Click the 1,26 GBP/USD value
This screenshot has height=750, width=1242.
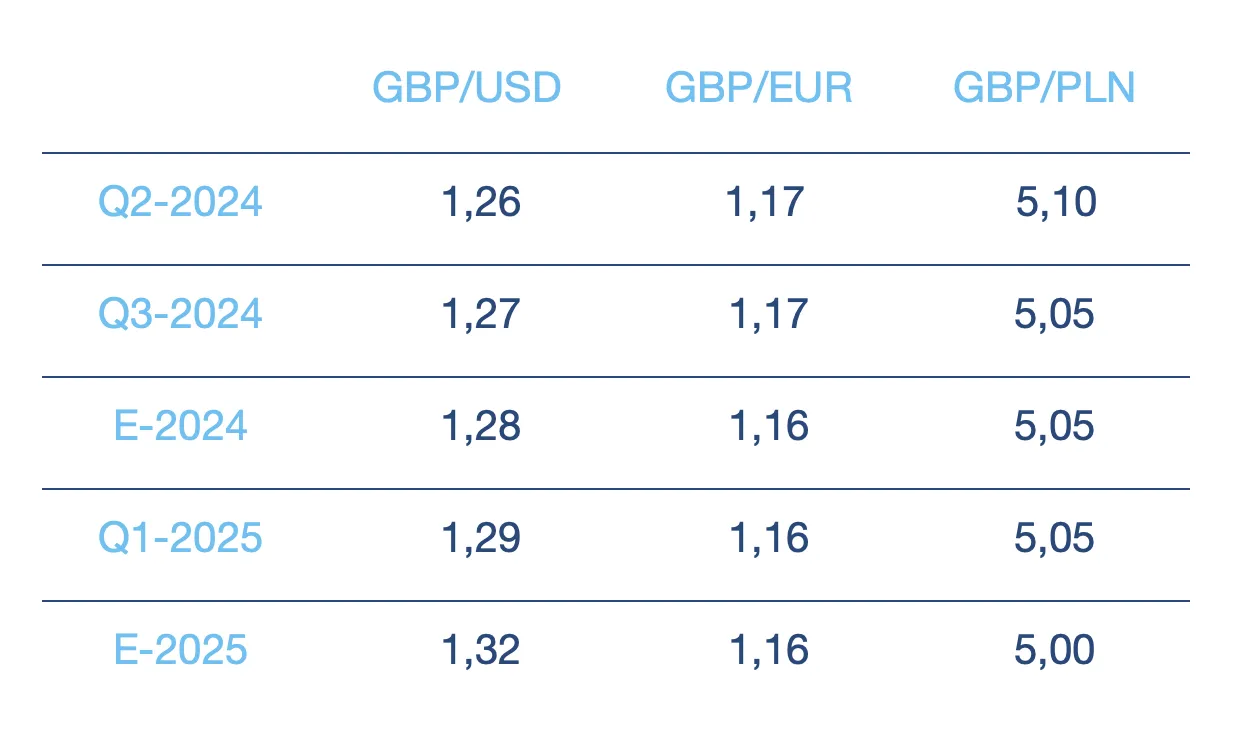point(481,203)
